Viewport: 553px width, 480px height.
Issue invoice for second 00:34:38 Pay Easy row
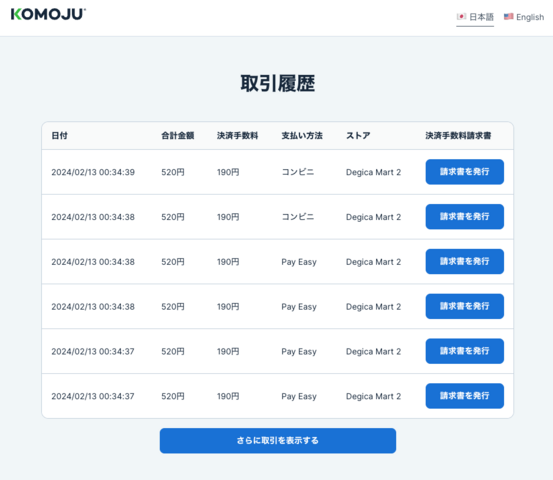click(x=464, y=306)
